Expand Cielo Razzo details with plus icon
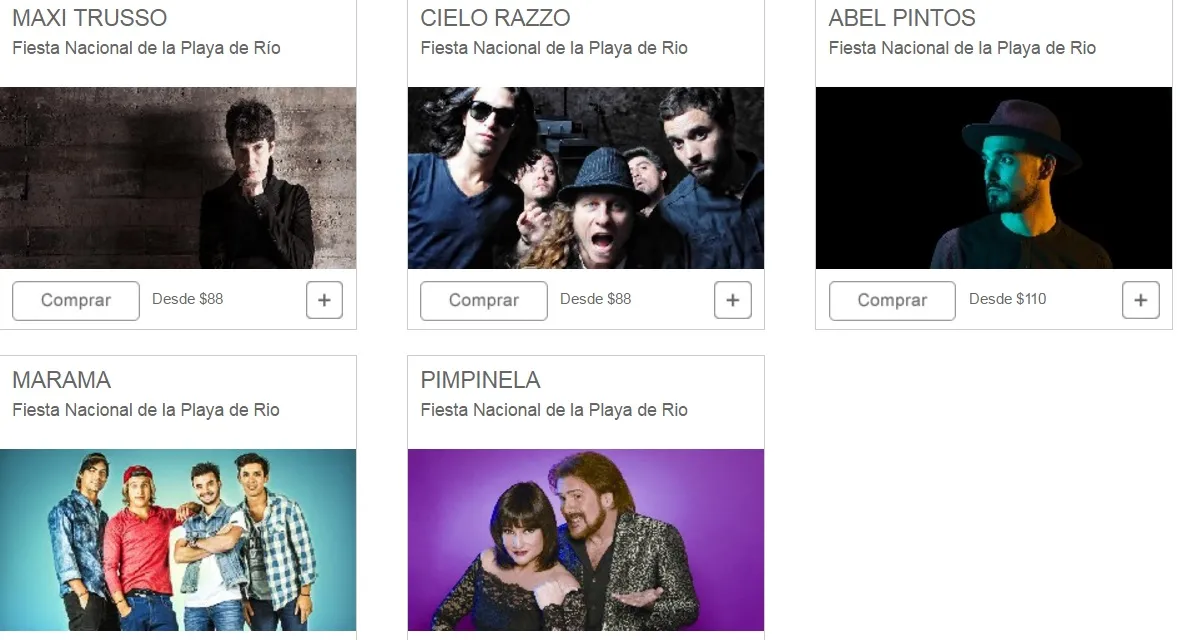Screen dimensions: 1184x640 tap(732, 300)
